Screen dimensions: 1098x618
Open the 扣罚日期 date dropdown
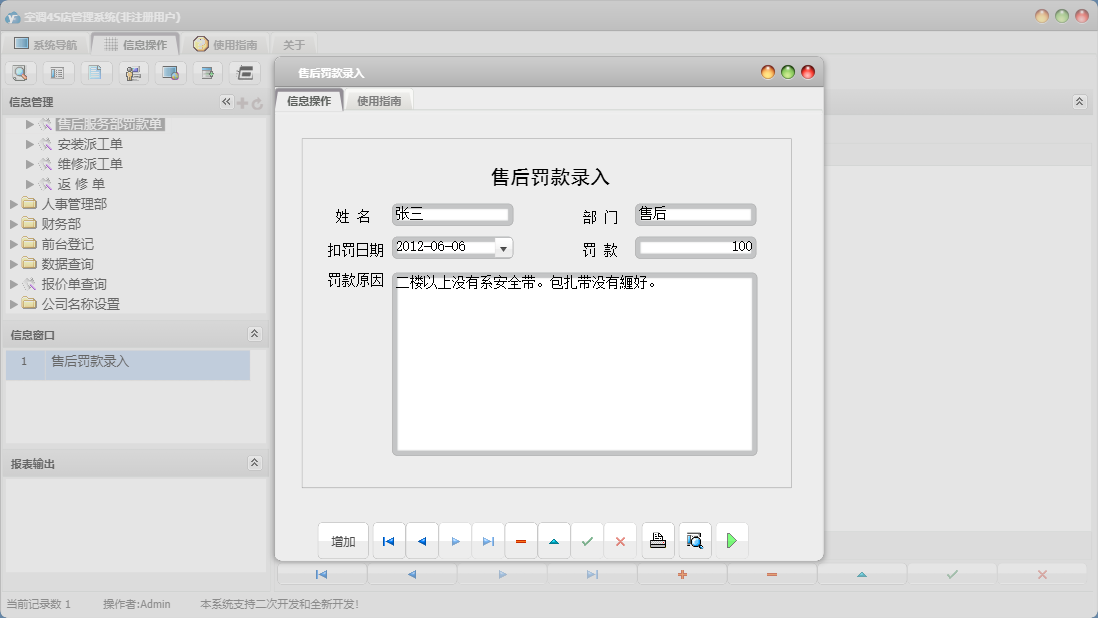pyautogui.click(x=505, y=247)
